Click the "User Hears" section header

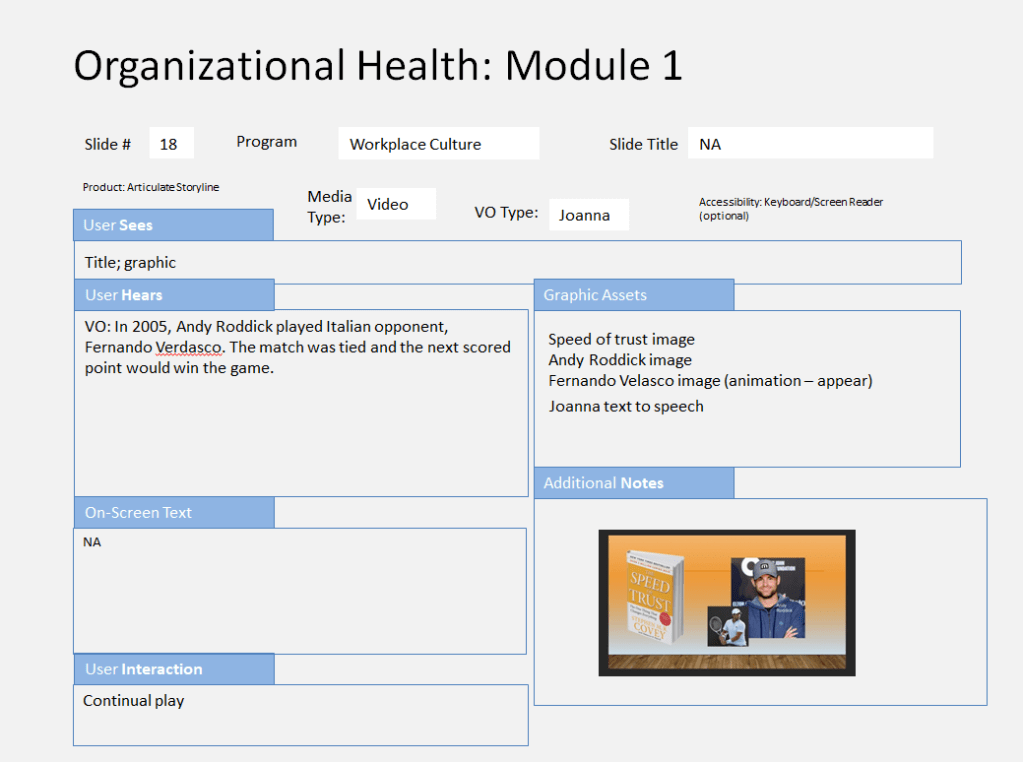point(173,295)
